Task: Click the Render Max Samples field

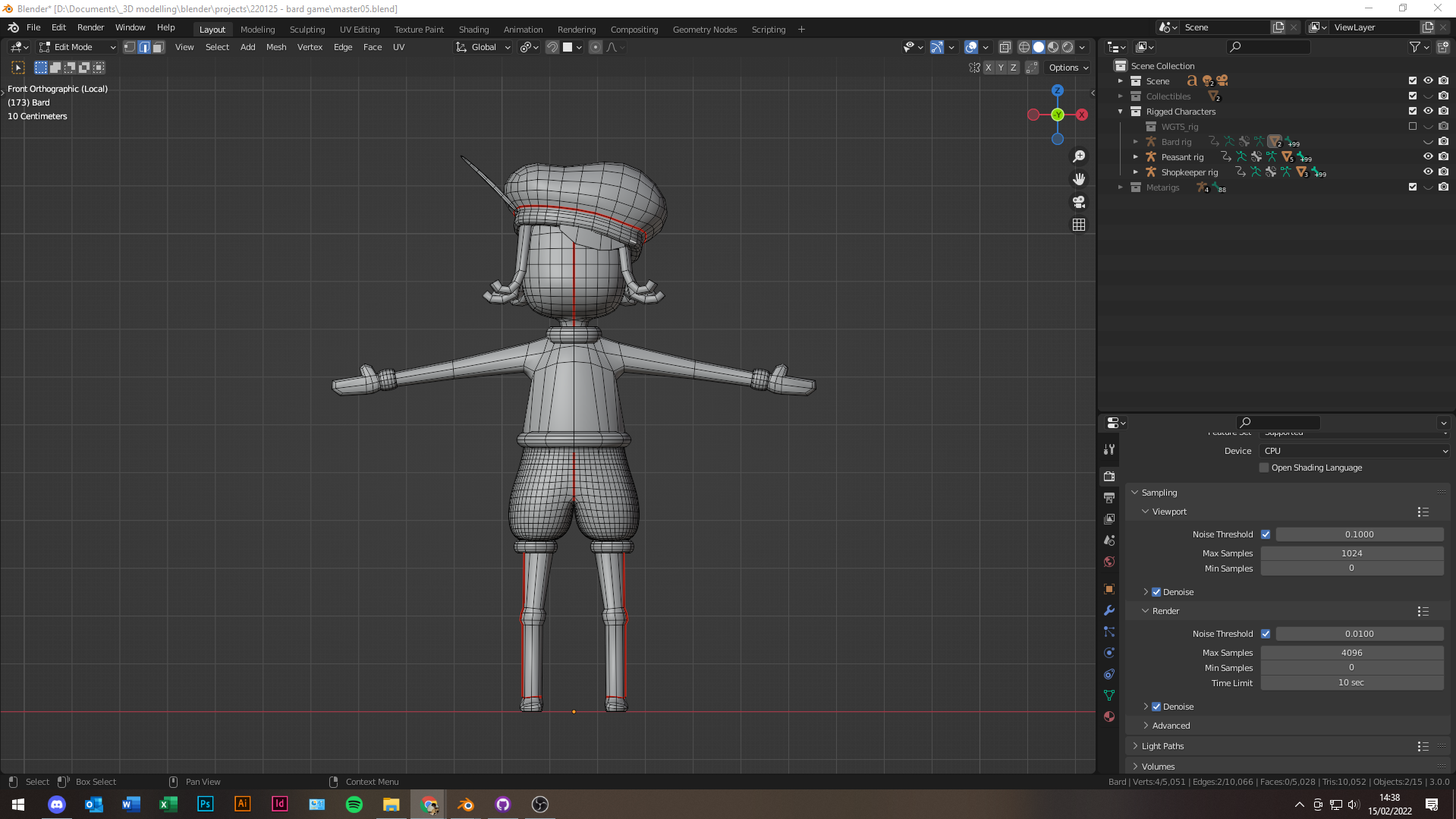Action: 1351,653
